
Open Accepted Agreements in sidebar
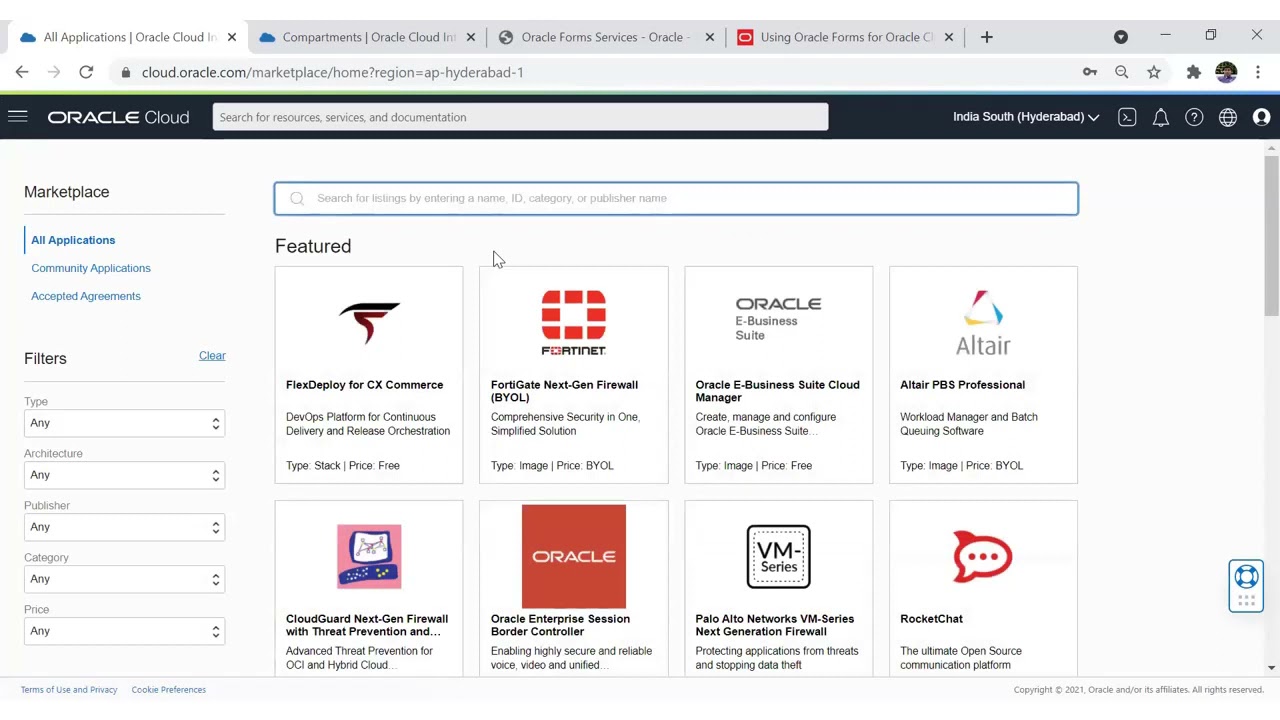(86, 296)
